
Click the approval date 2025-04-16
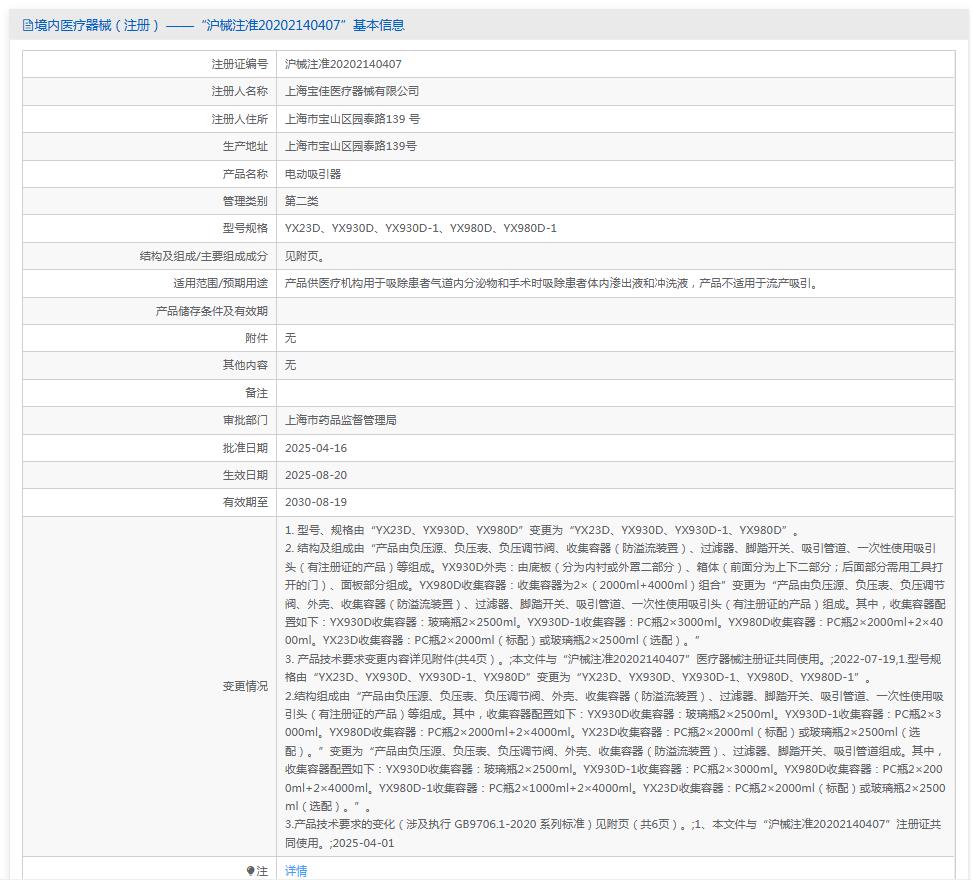(x=316, y=448)
